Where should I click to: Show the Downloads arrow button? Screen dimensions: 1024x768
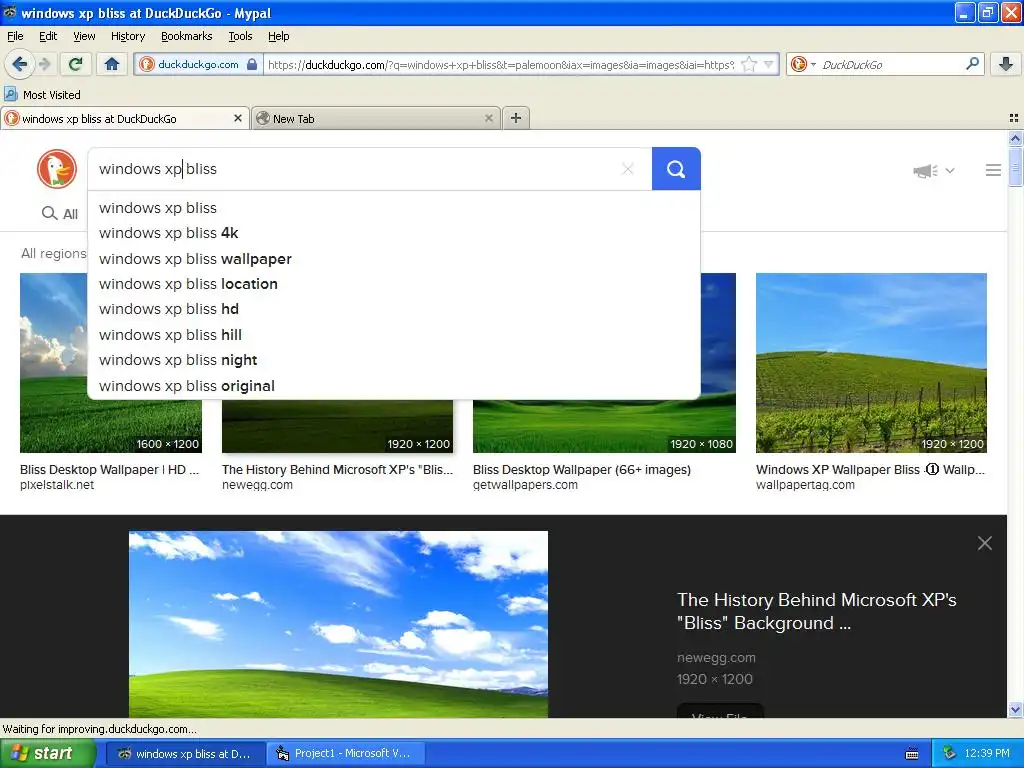click(1006, 64)
